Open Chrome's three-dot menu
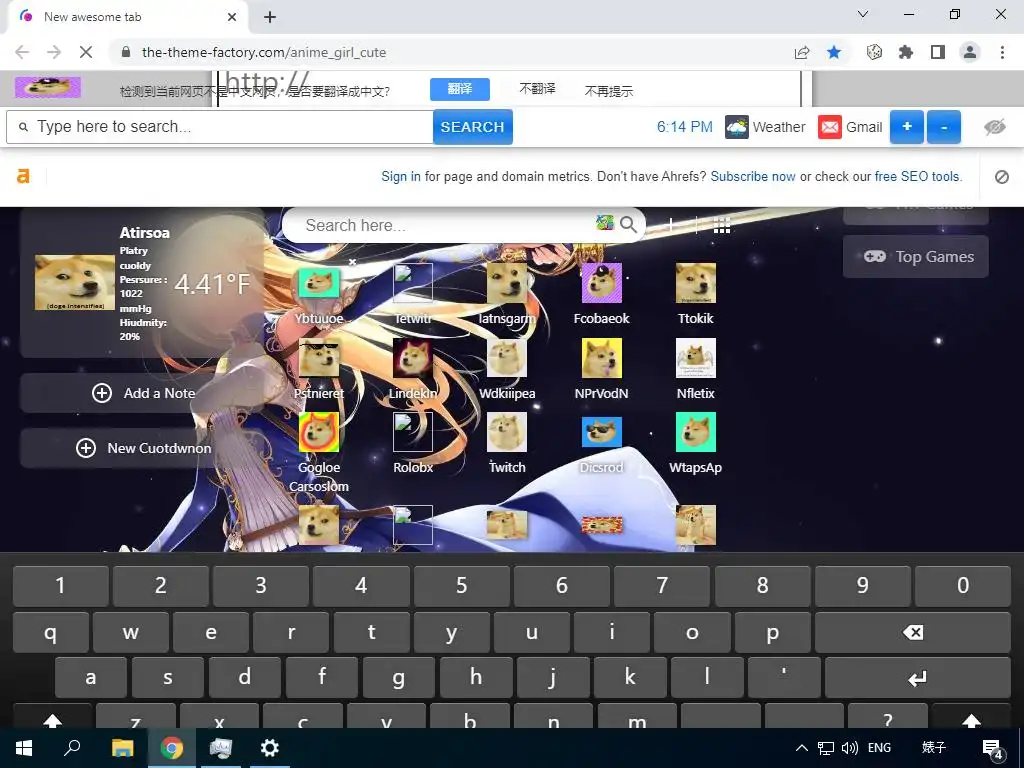Image resolution: width=1024 pixels, height=768 pixels. pos(1002,52)
